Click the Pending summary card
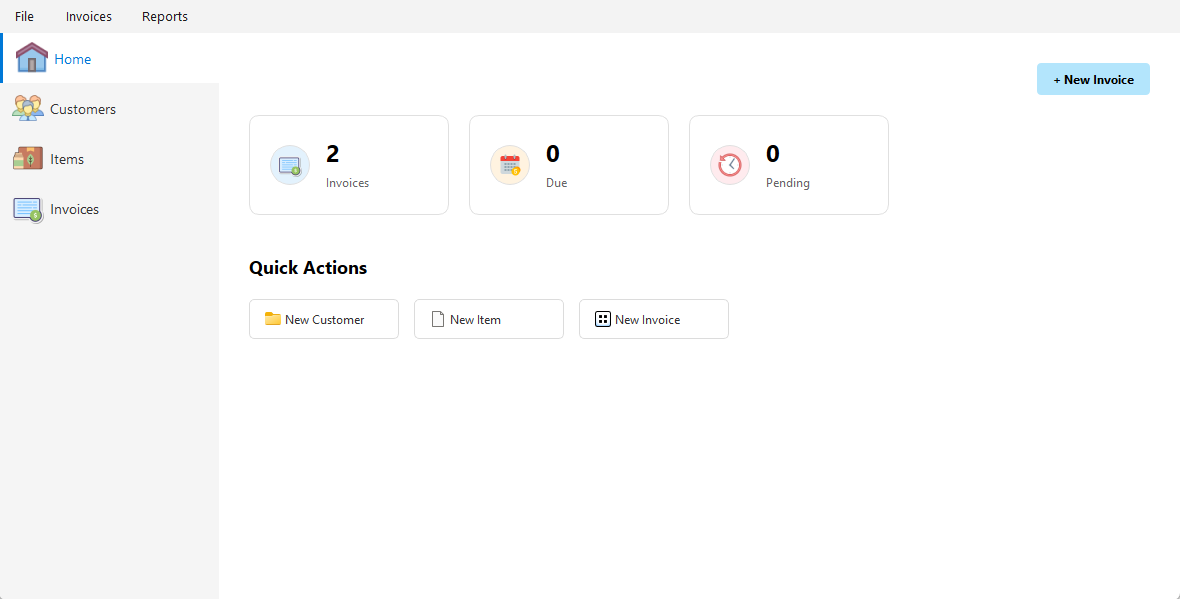 coord(788,164)
